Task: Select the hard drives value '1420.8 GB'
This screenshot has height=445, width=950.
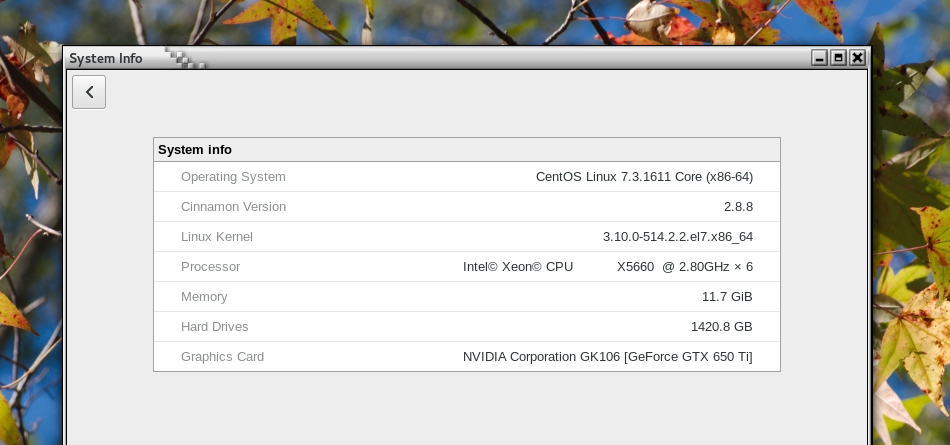Action: click(722, 327)
